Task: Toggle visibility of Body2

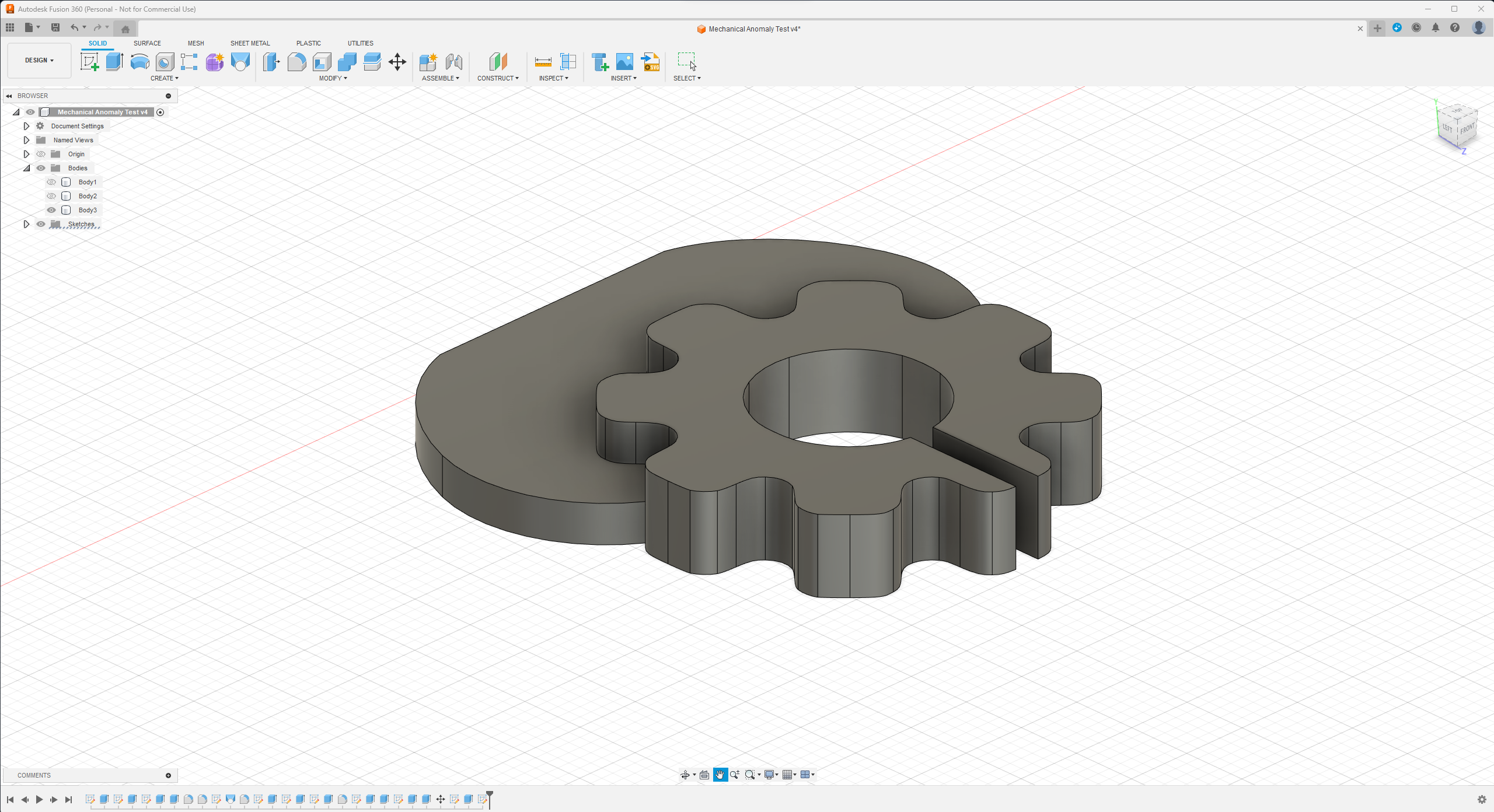Action: coord(52,196)
